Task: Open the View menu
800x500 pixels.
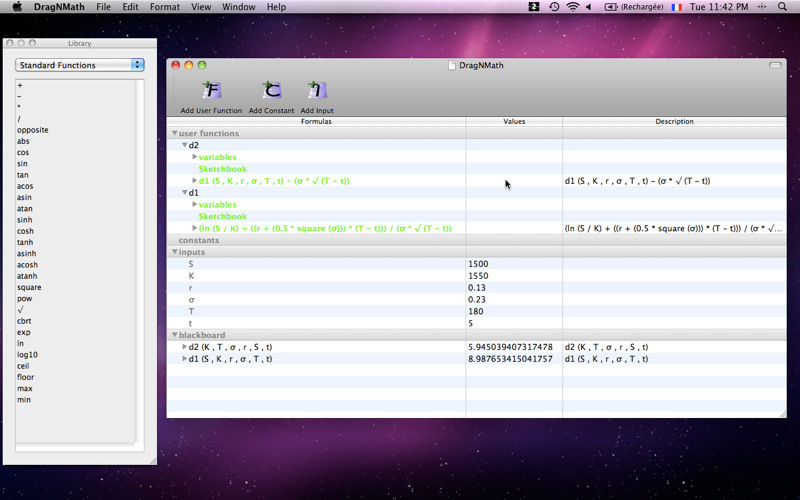Action: pos(201,7)
